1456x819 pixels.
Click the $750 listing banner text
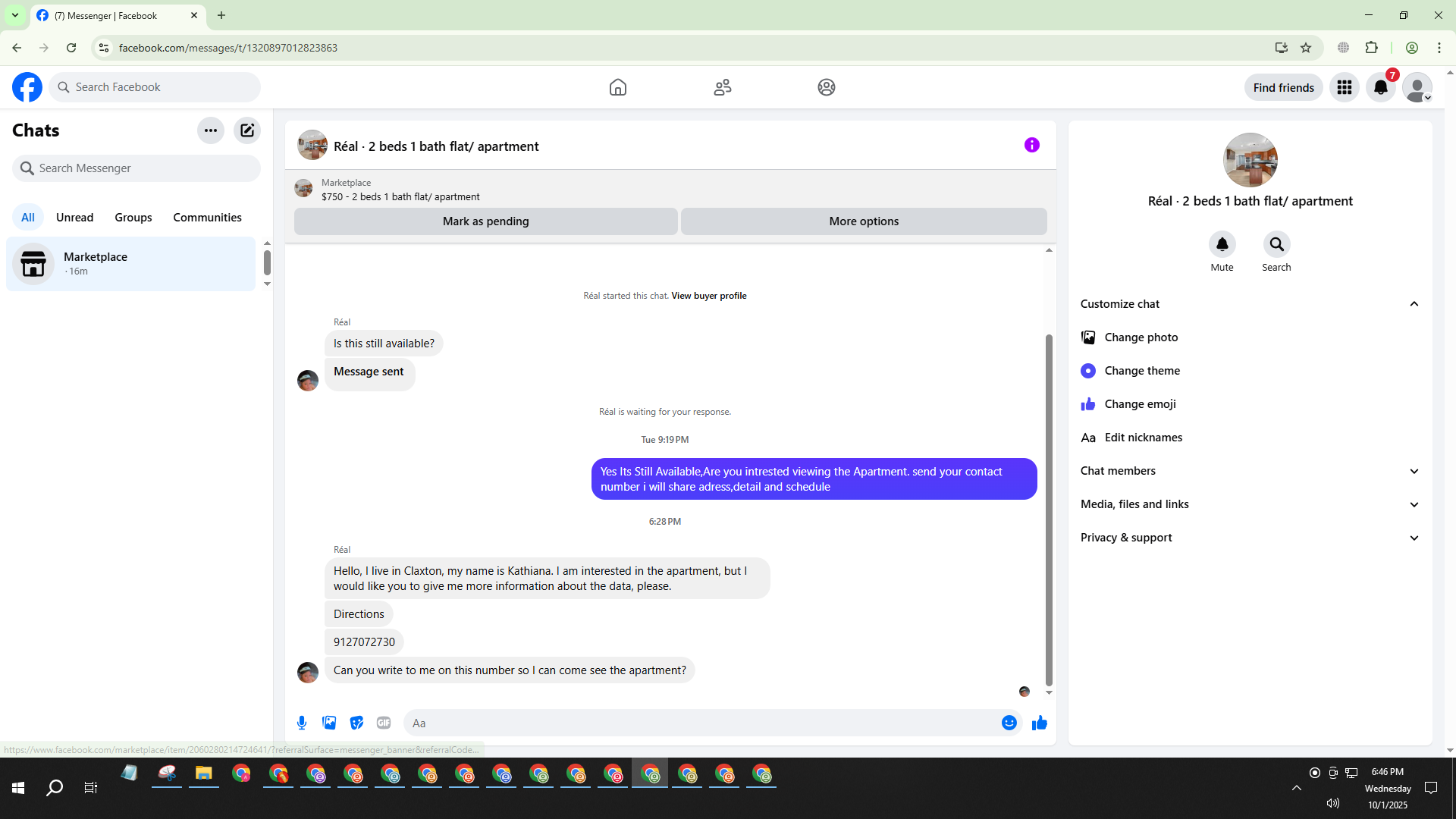pyautogui.click(x=400, y=196)
